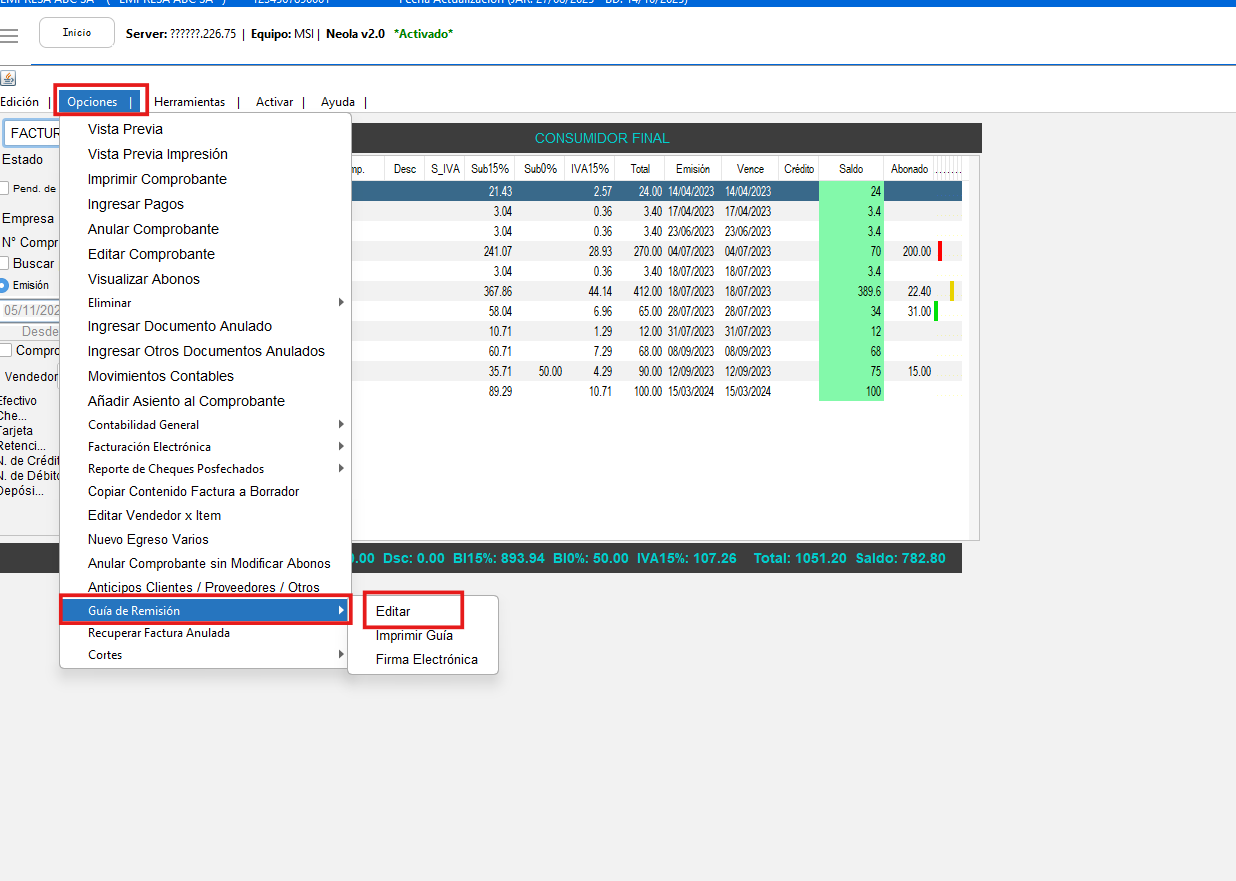1236x881 pixels.
Task: Click the emission date input field
Action: 30,310
